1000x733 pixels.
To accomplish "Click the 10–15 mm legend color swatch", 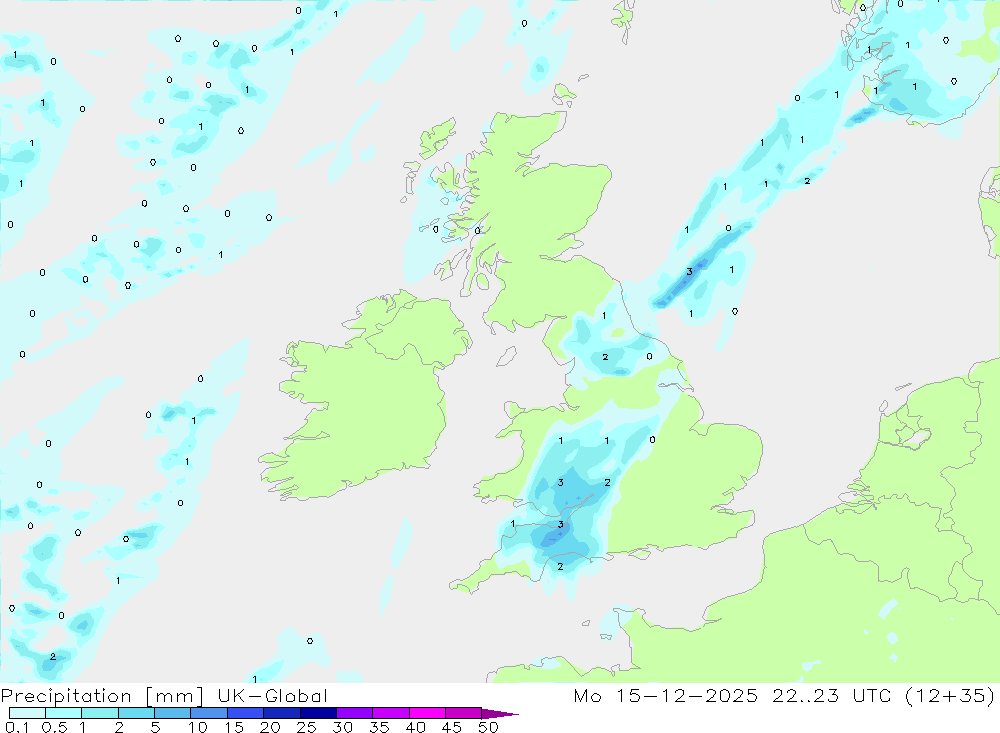I will click(209, 713).
